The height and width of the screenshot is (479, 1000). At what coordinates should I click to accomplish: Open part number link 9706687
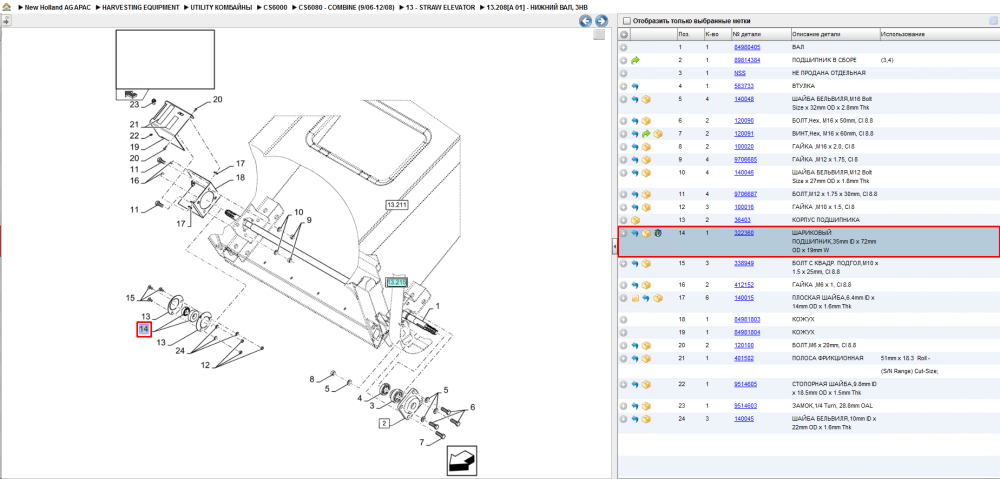pyautogui.click(x=746, y=194)
